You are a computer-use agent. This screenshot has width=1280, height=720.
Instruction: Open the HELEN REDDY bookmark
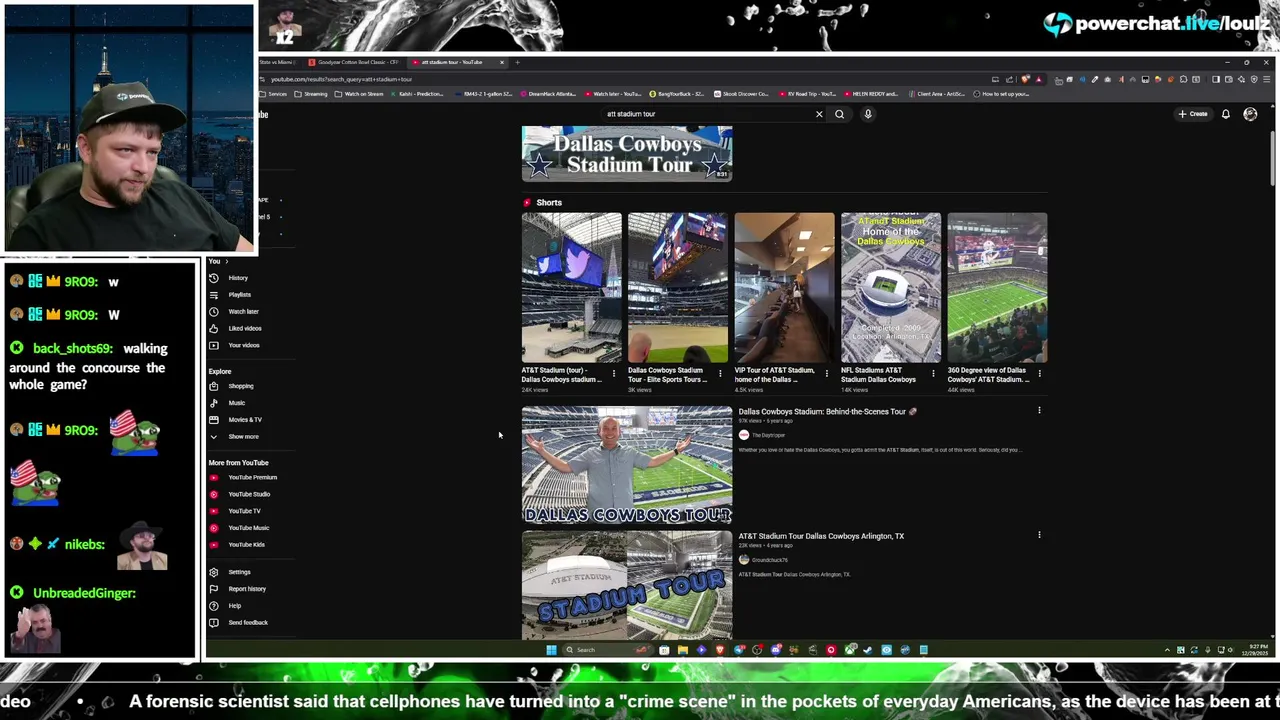click(x=872, y=94)
